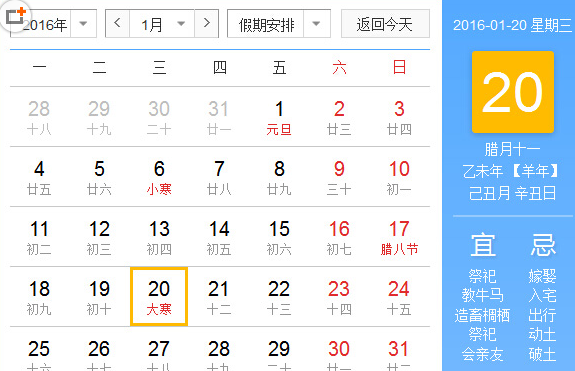Click the 忌 heading
Screen dimensions: 575x371
[543, 245]
